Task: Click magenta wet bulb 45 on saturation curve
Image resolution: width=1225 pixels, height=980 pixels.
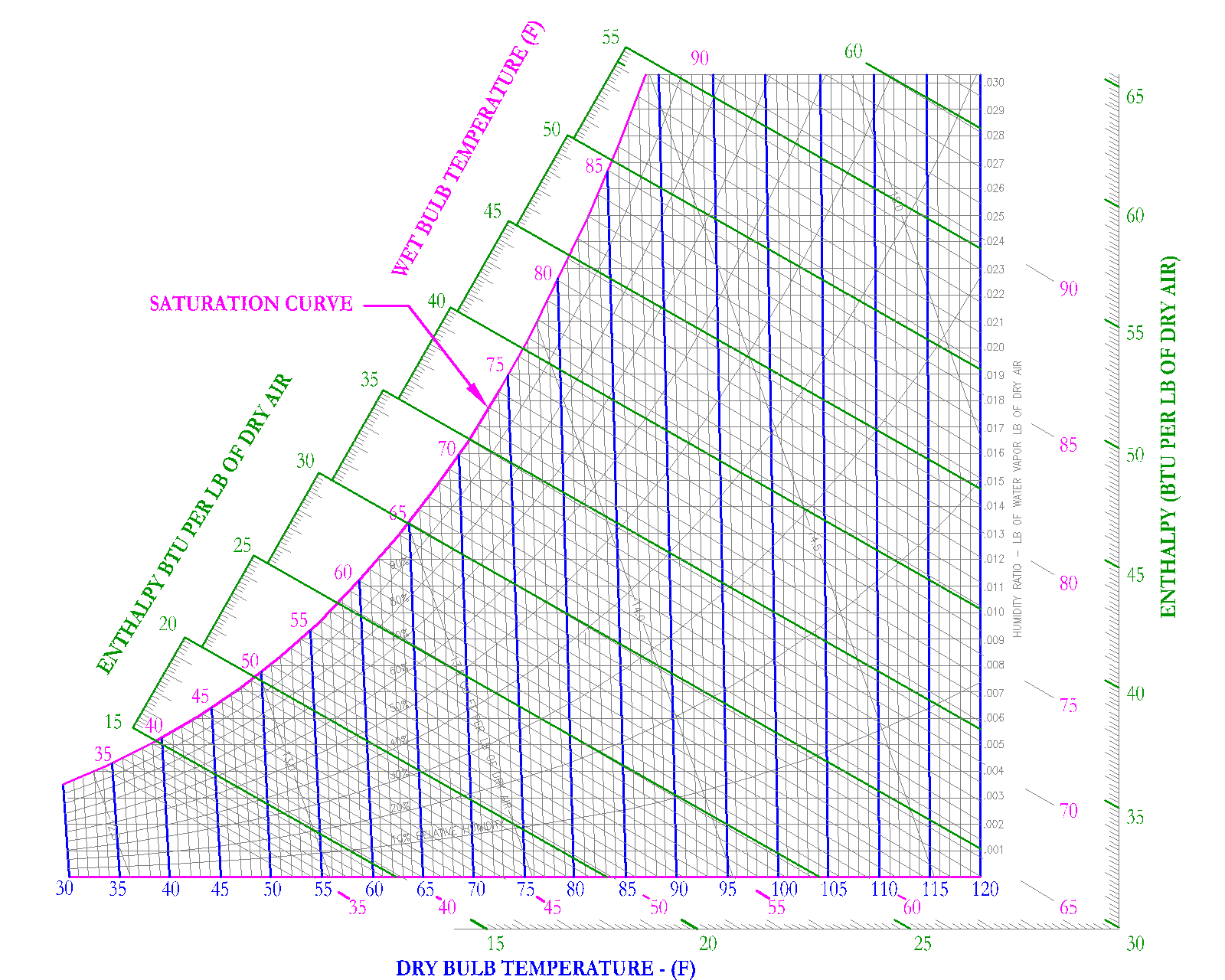Action: pos(200,696)
